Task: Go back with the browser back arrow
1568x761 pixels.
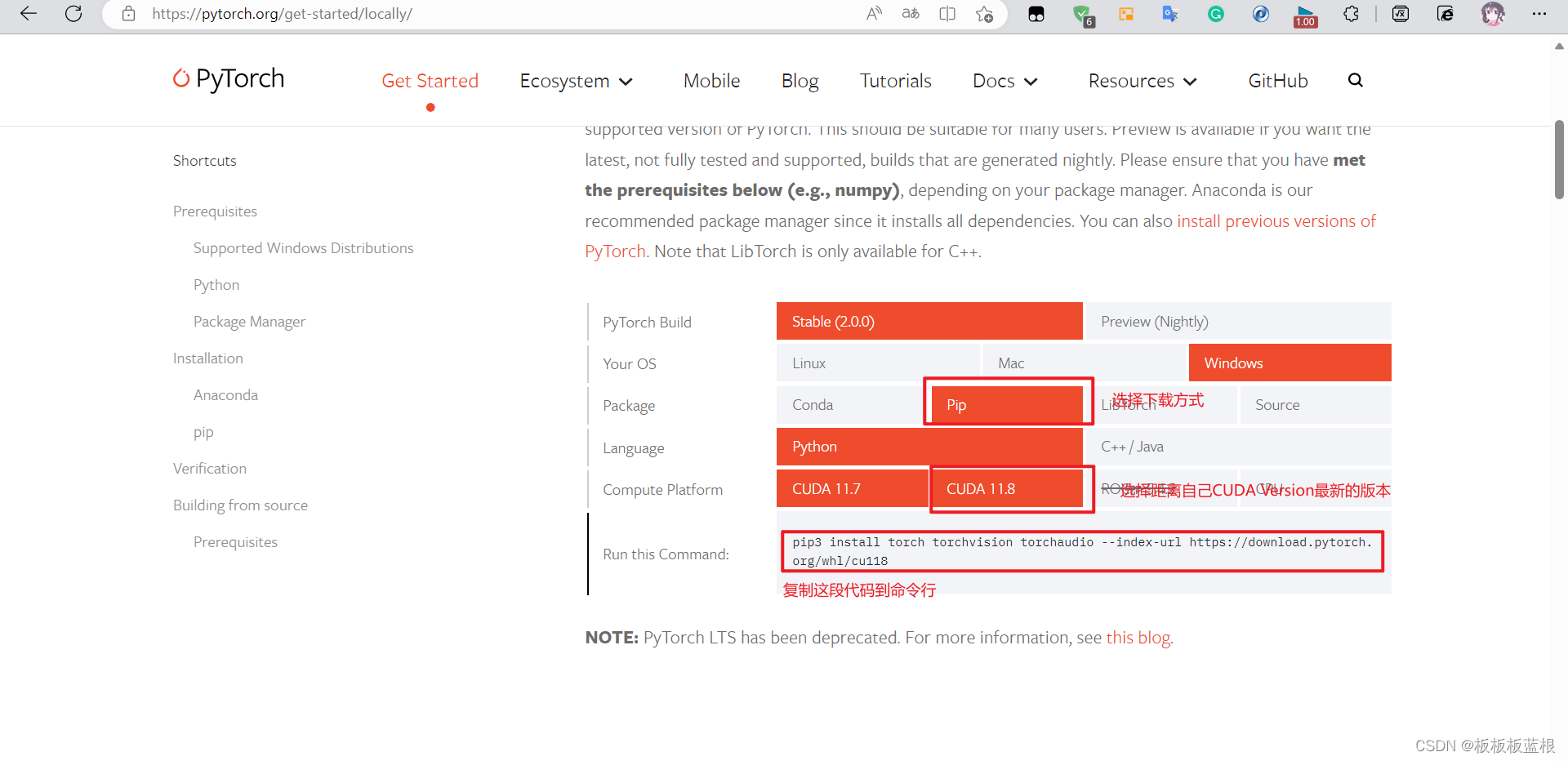Action: point(29,14)
